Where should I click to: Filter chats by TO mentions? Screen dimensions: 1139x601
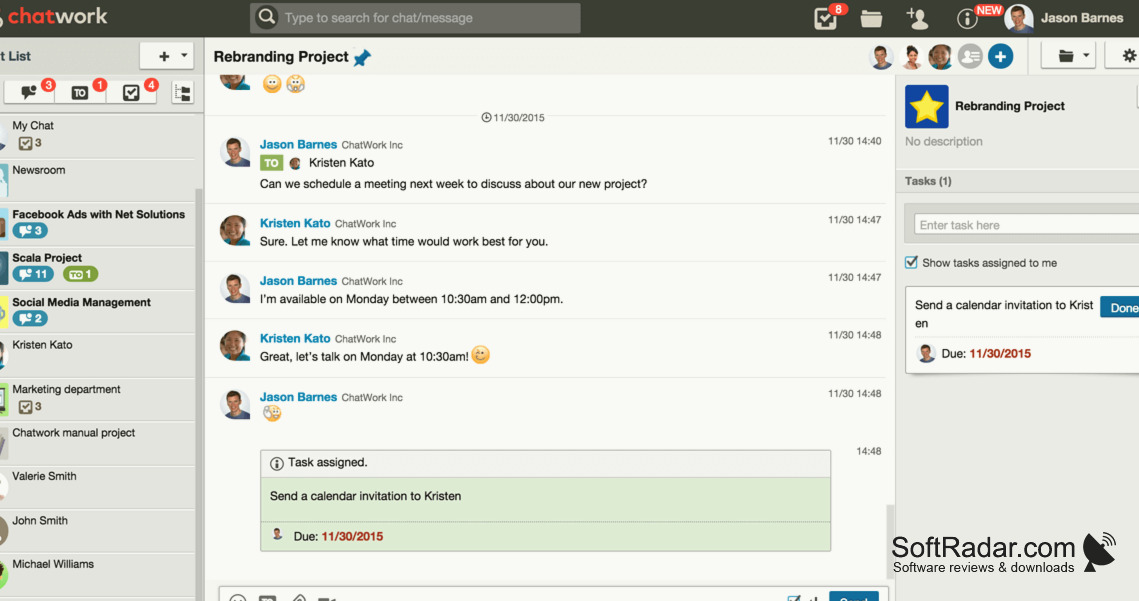[x=80, y=92]
